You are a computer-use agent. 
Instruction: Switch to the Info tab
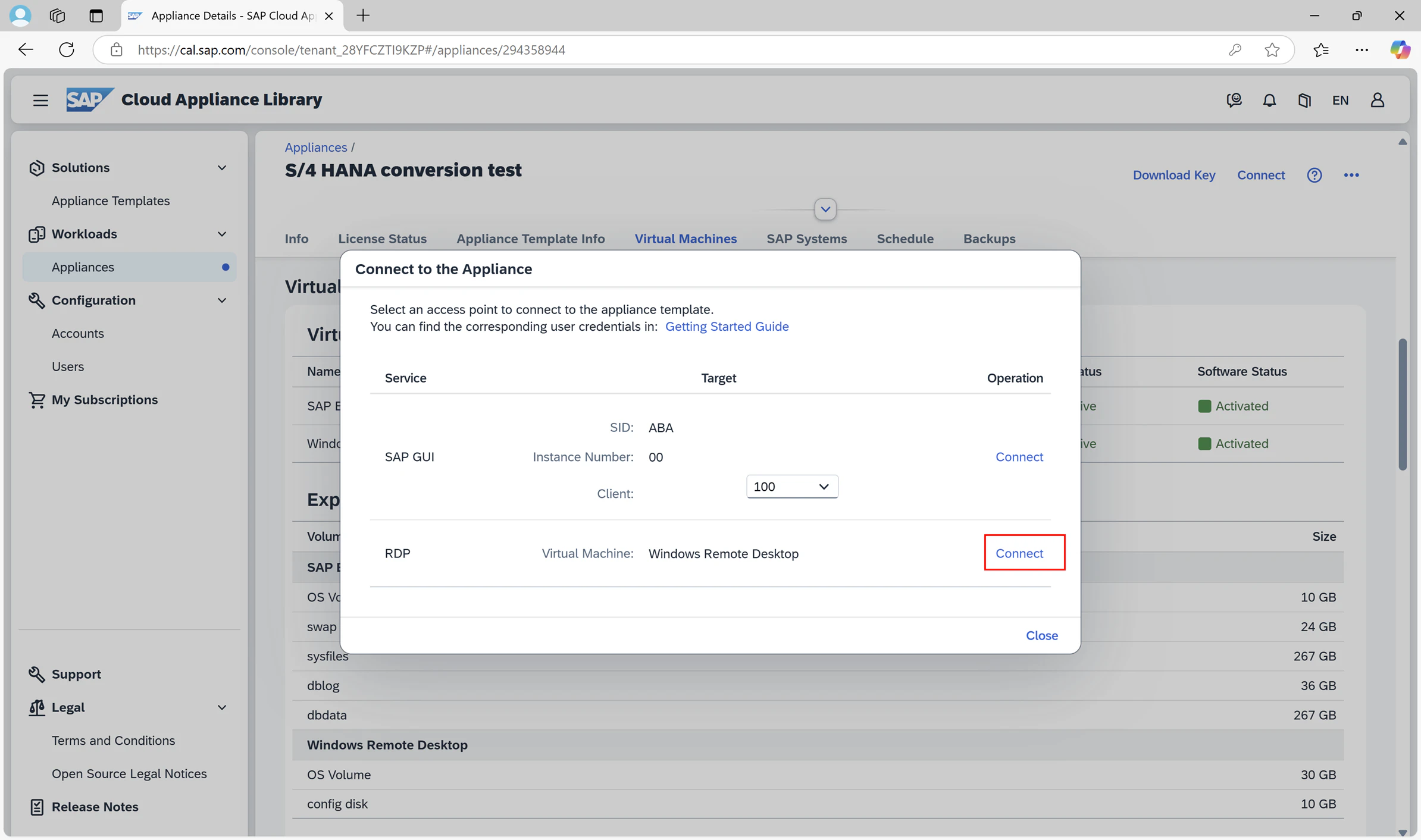pyautogui.click(x=296, y=239)
